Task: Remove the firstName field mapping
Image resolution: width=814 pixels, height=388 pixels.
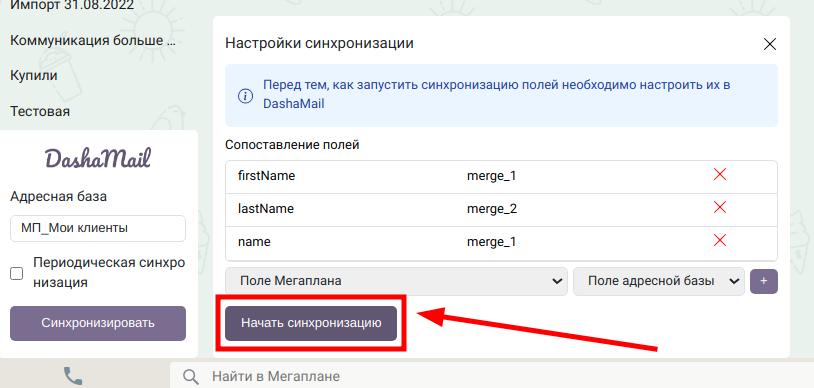Action: 720,175
